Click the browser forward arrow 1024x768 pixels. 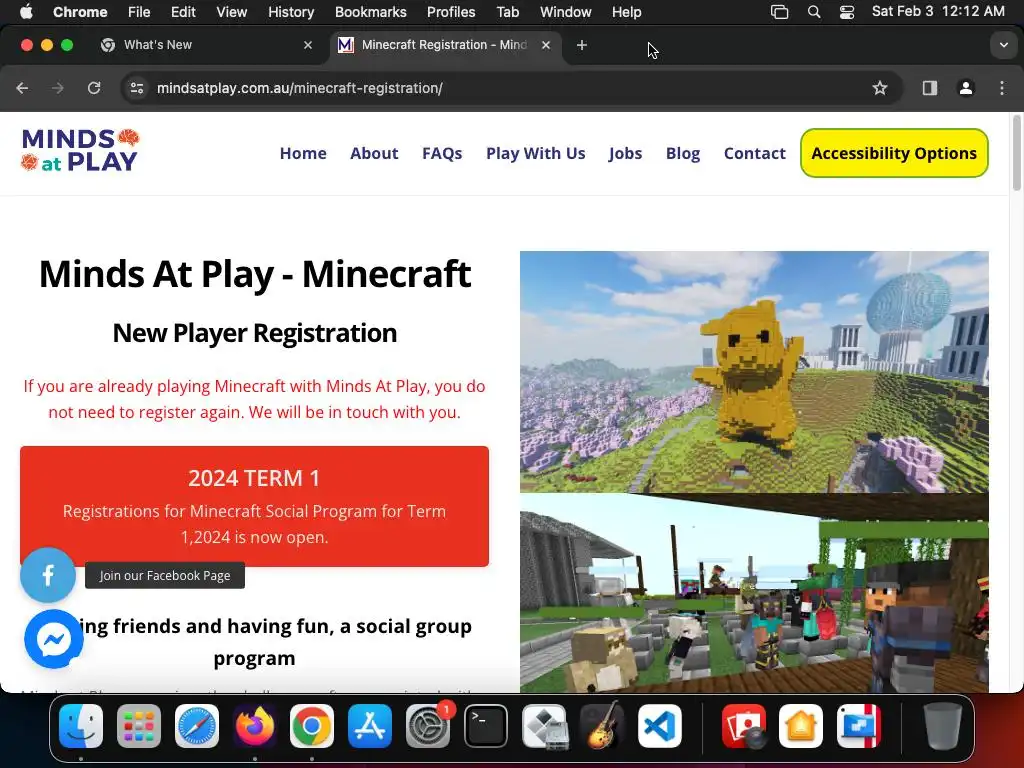tap(58, 88)
